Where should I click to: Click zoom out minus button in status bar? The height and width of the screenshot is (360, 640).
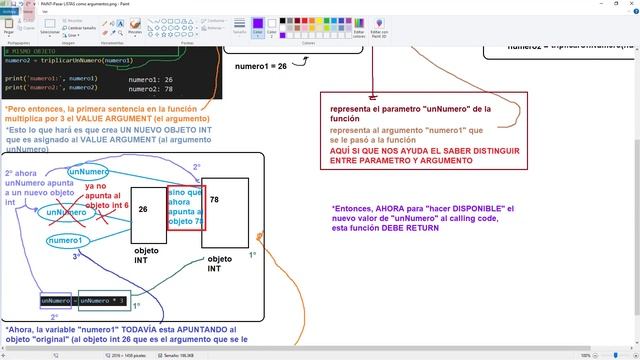coord(595,356)
